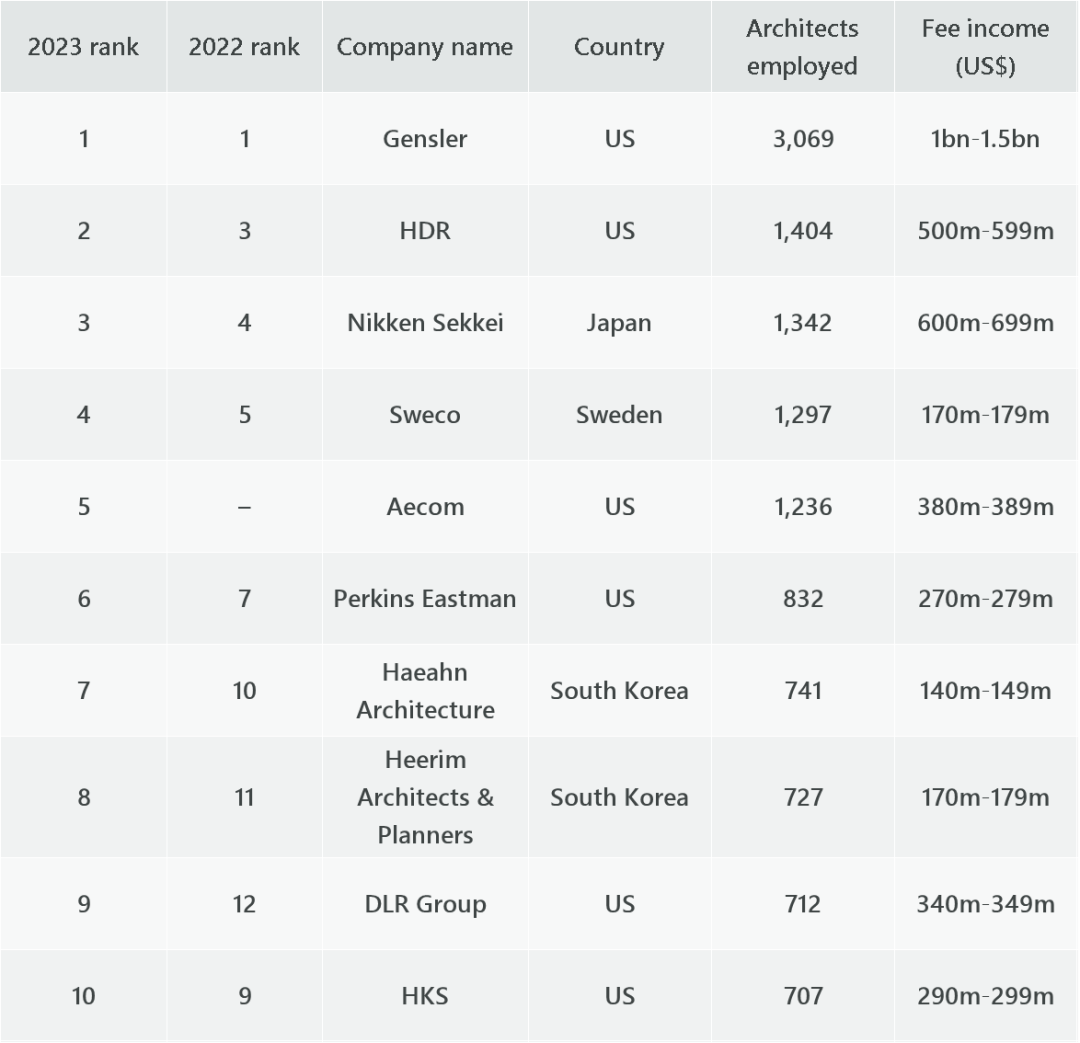Select the Sweden country cell
Screen dimensions: 1080x1043
[619, 415]
